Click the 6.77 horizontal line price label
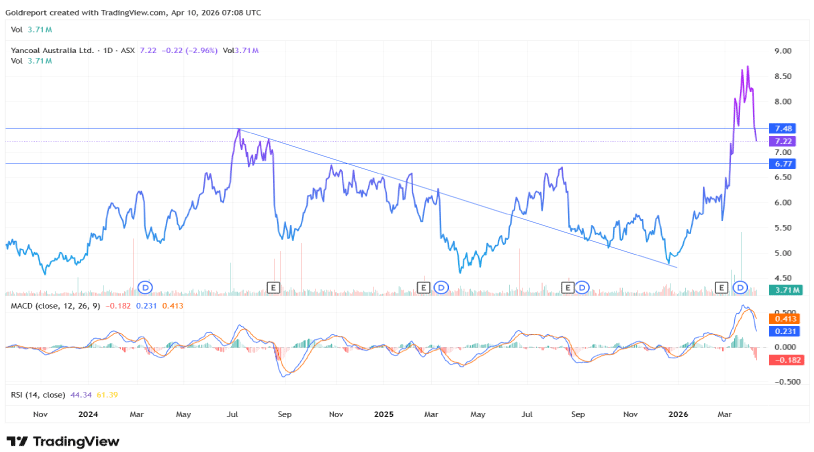 783,163
